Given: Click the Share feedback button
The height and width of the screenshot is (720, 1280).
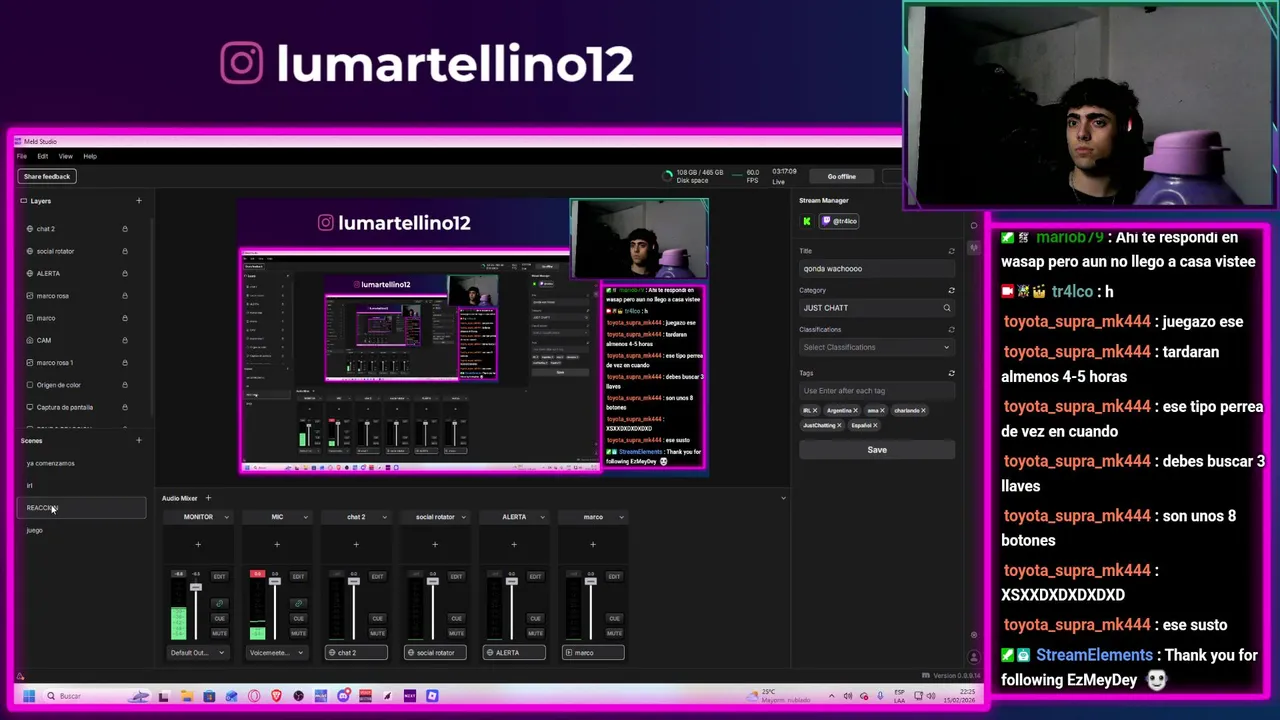Looking at the screenshot, I should pyautogui.click(x=47, y=176).
